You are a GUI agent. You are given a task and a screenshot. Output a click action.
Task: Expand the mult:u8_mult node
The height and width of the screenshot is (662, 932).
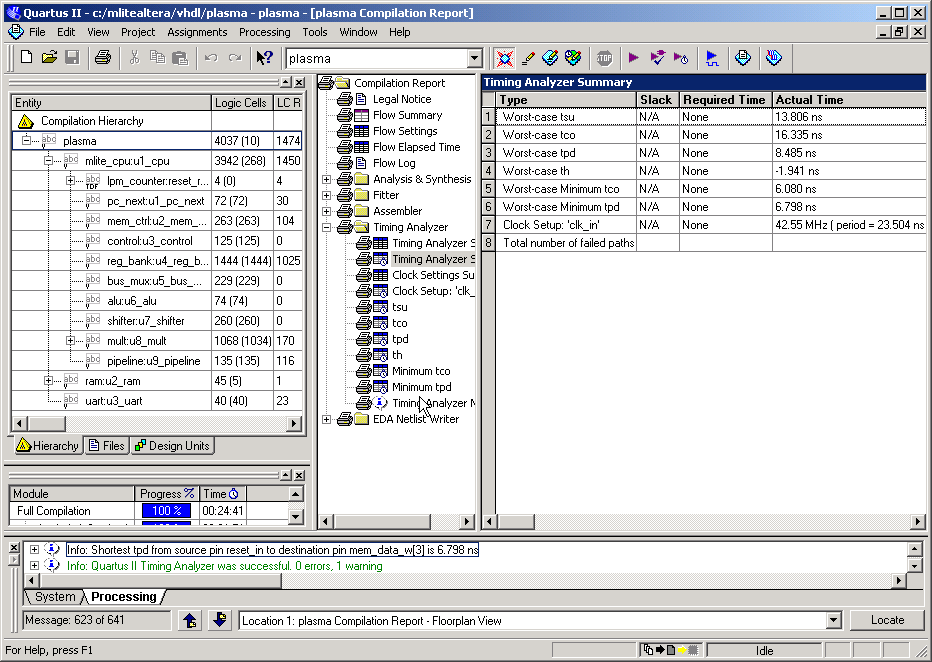point(70,341)
